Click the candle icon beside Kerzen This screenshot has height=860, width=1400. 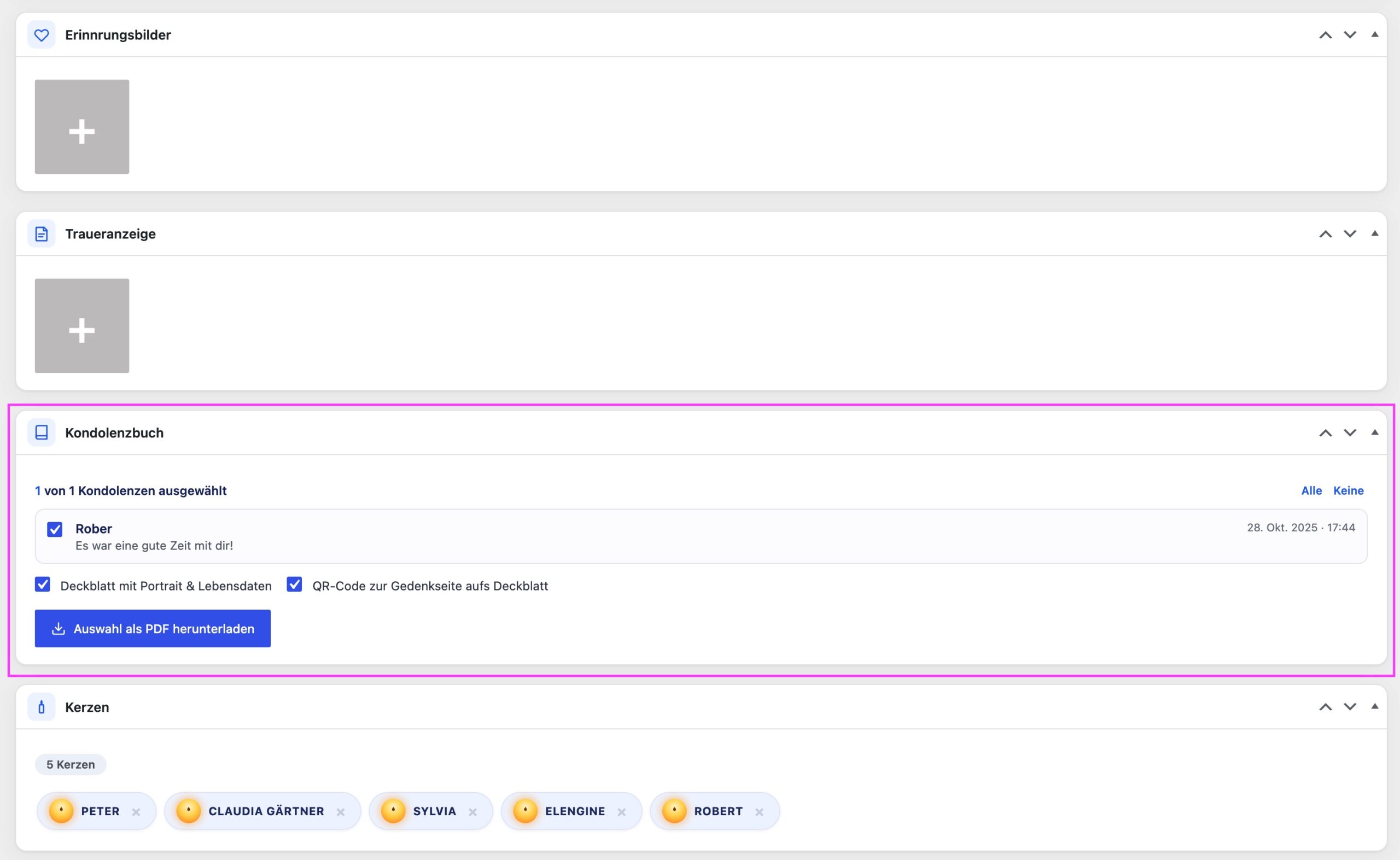[42, 707]
